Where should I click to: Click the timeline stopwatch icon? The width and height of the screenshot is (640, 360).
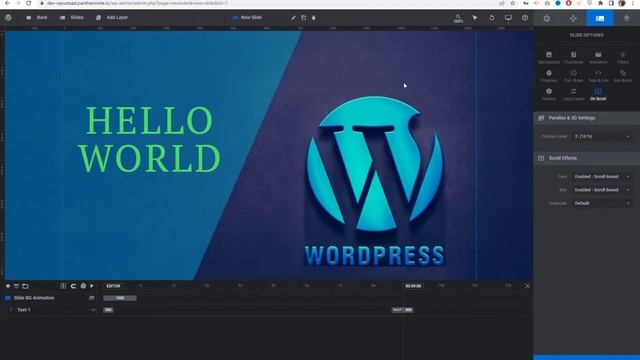pos(83,286)
